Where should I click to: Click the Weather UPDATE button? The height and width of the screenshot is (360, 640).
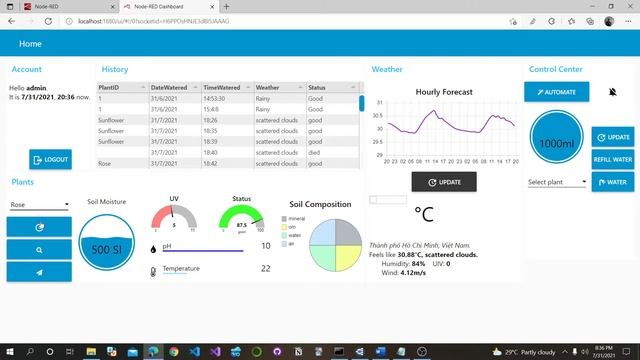coord(444,182)
